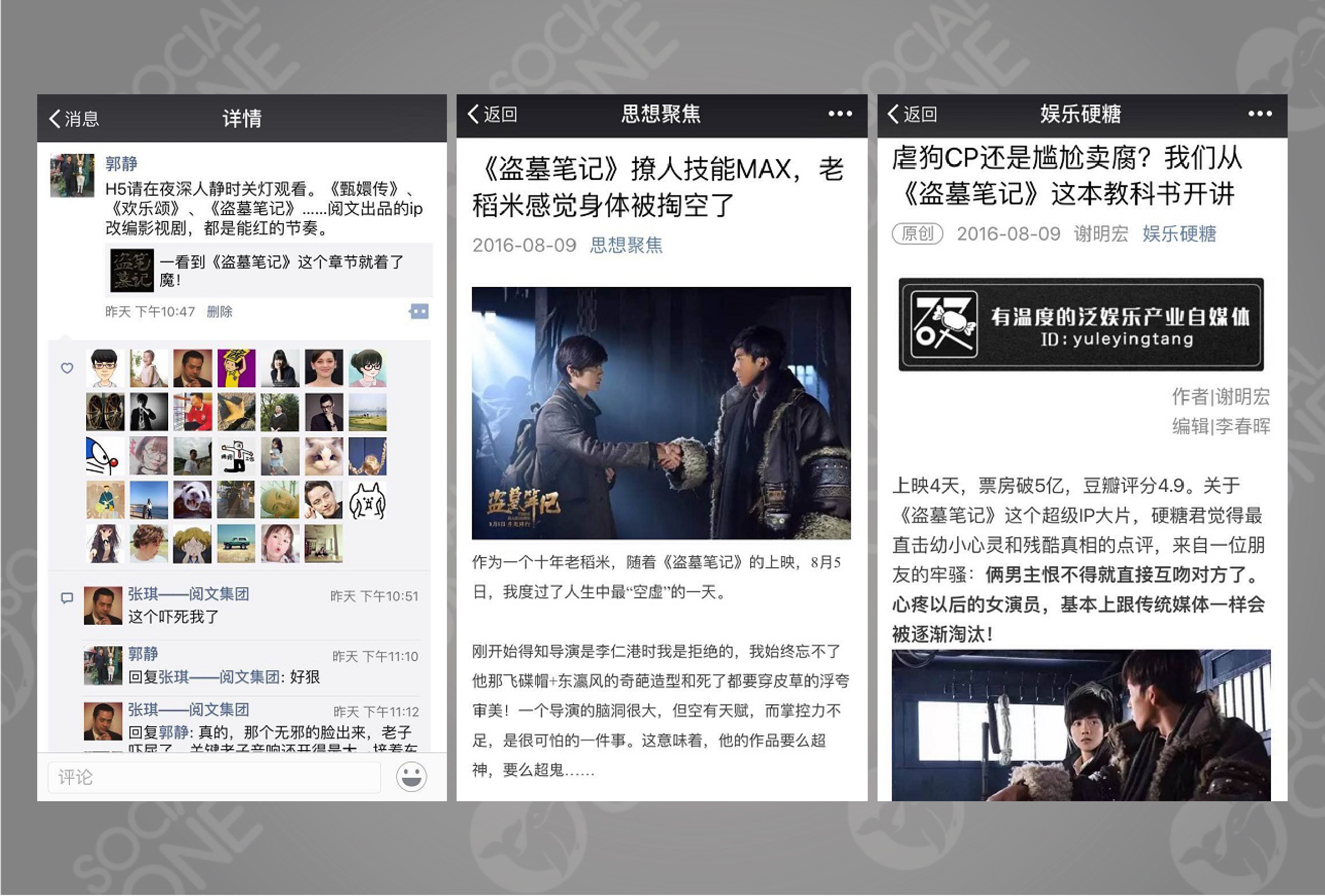1325x896 pixels.
Task: Tap the 返回 button in 娱乐硬糖 screen
Action: [912, 114]
